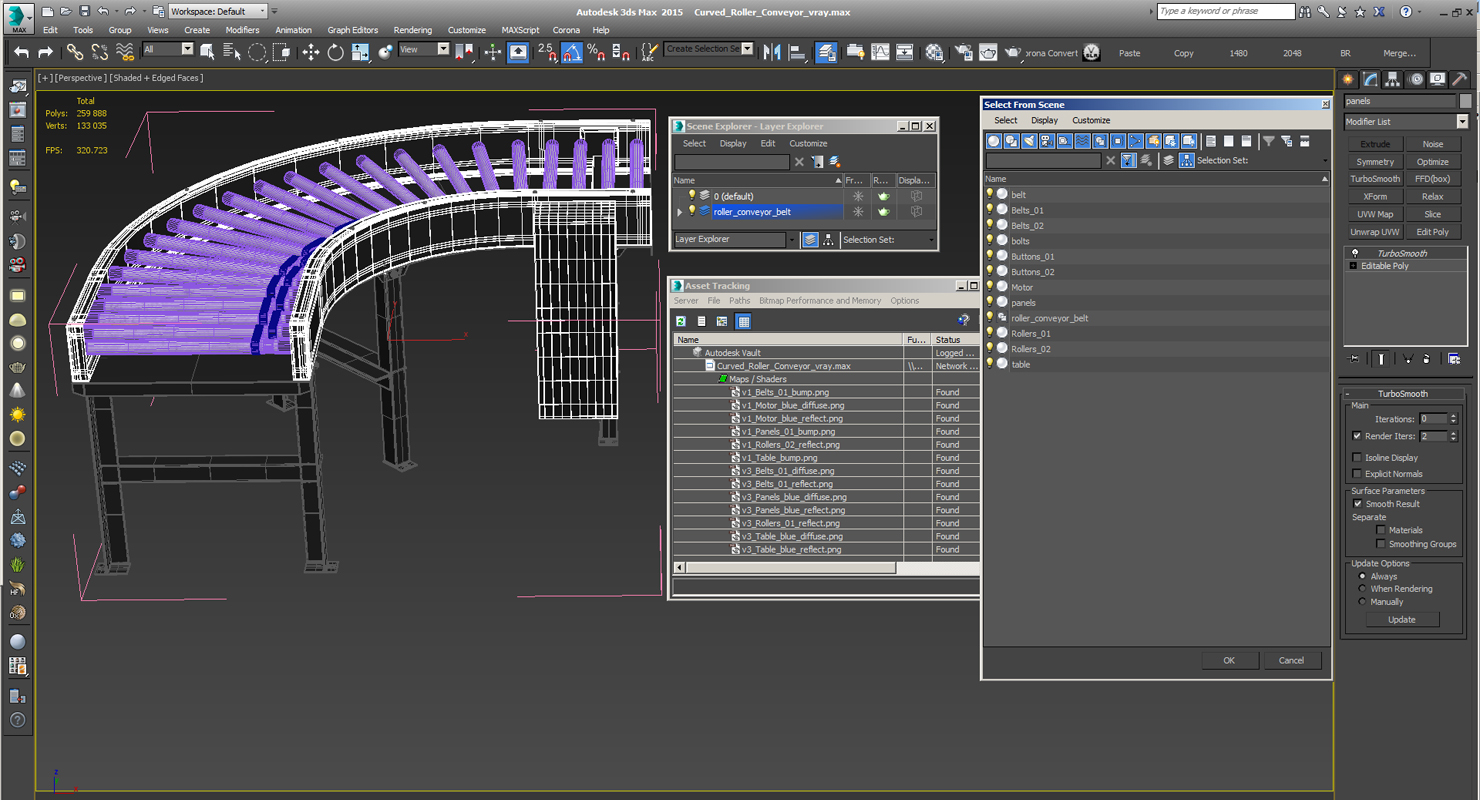This screenshot has height=800, width=1480.
Task: Save file using floppy disk icon
Action: tap(84, 11)
